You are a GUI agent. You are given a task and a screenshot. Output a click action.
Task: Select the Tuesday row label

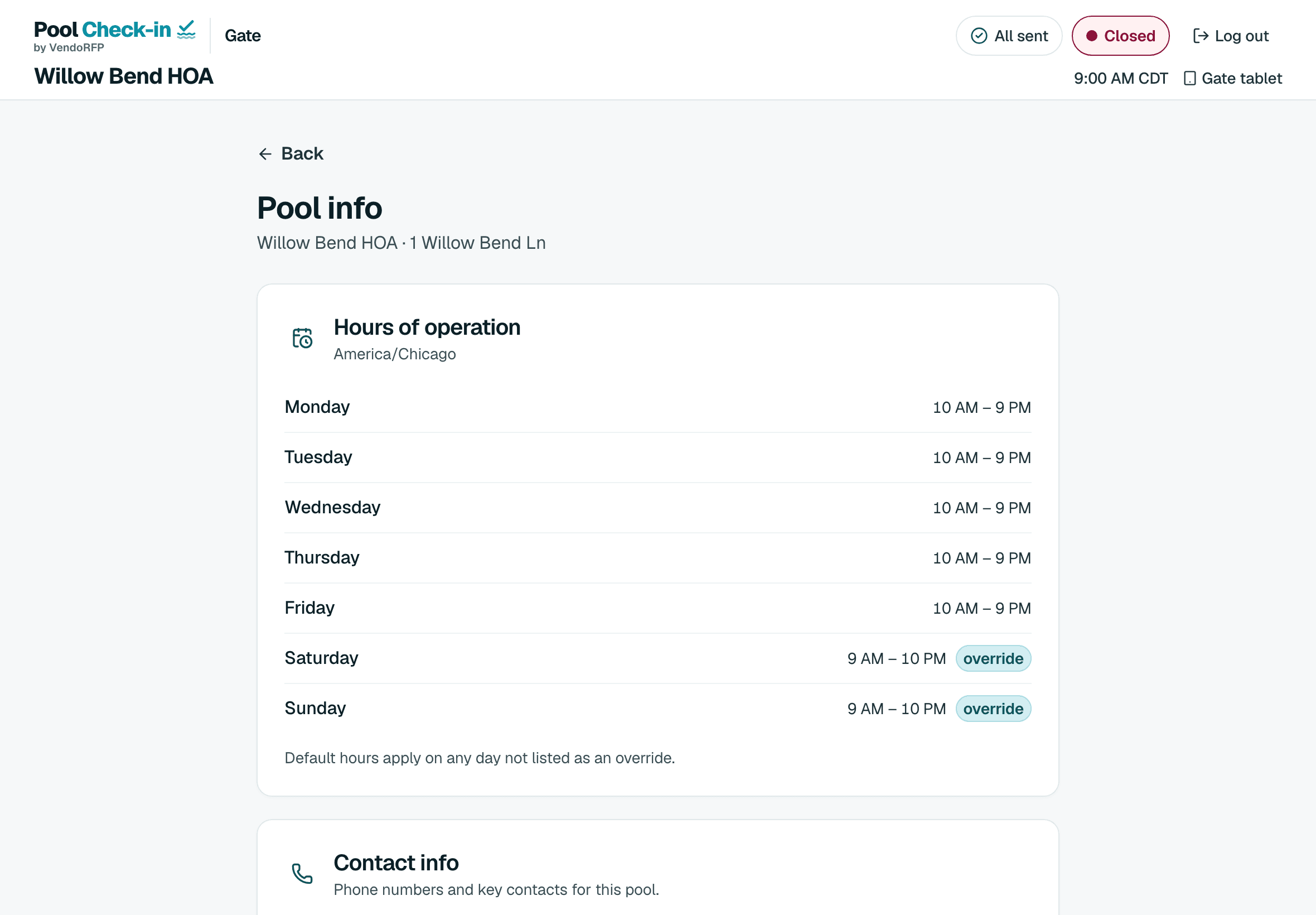318,458
